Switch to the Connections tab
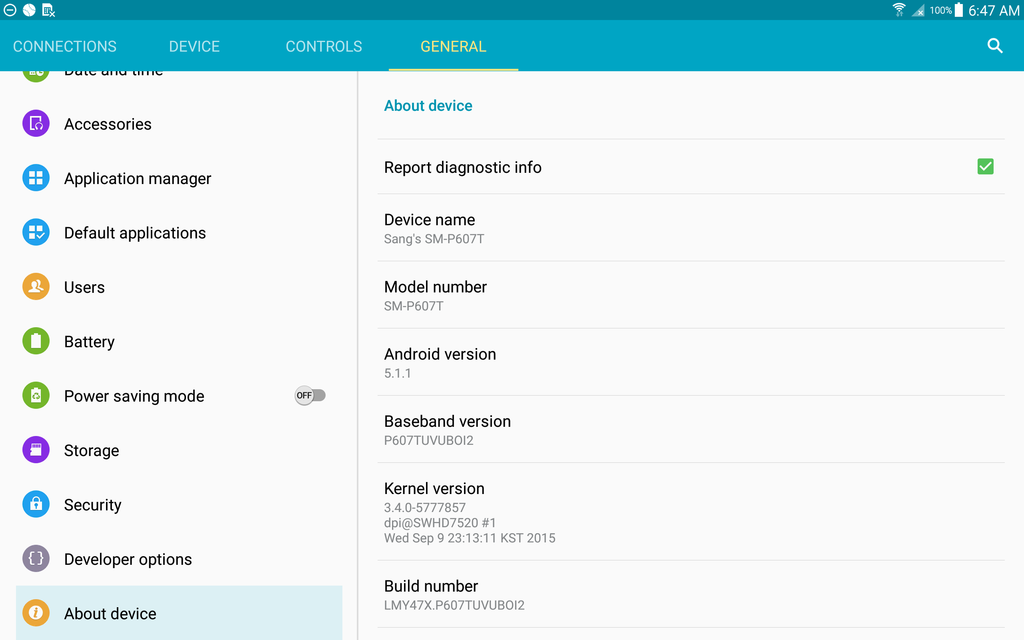This screenshot has width=1024, height=640. [65, 46]
